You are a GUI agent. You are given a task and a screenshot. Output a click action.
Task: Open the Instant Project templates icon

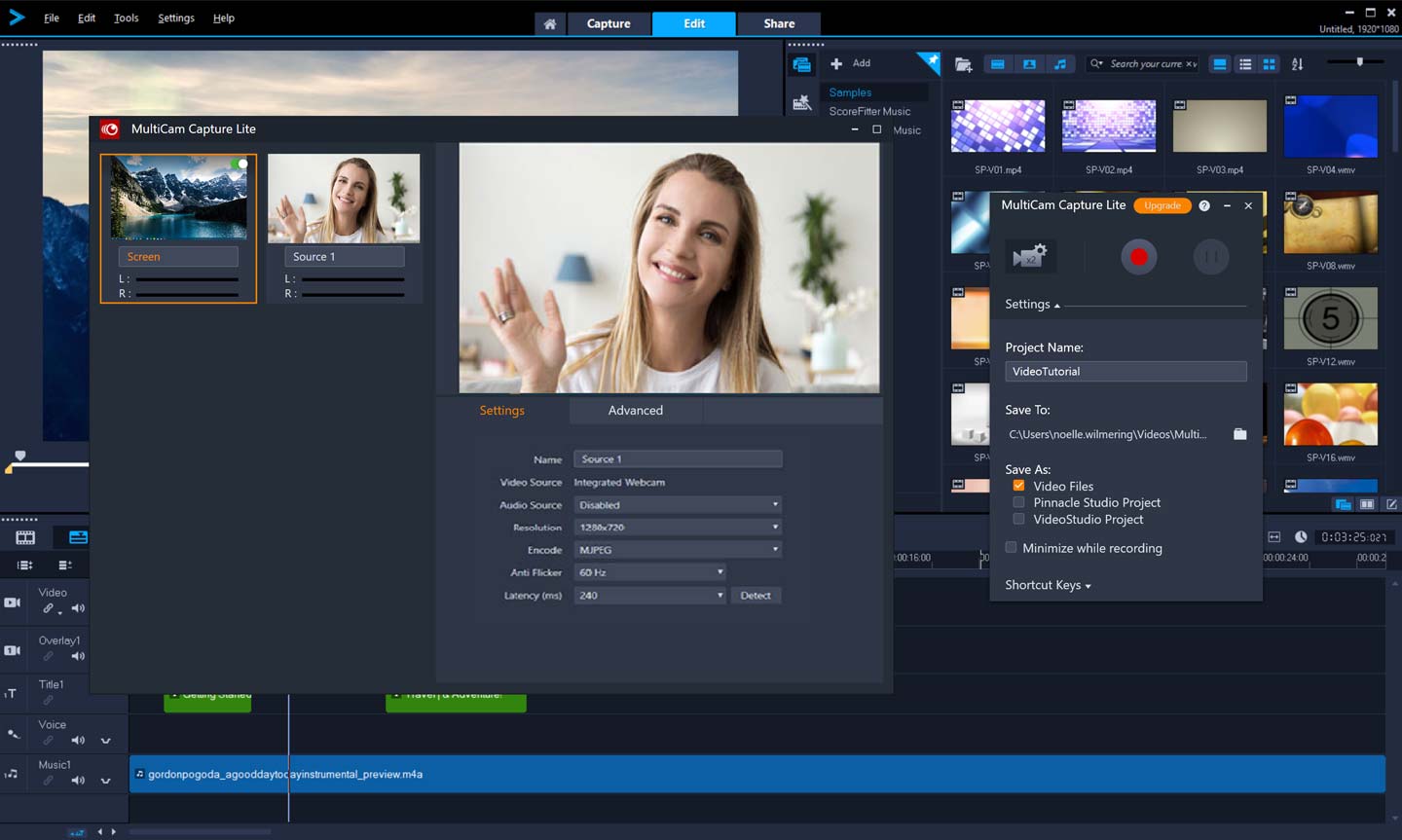(x=802, y=102)
